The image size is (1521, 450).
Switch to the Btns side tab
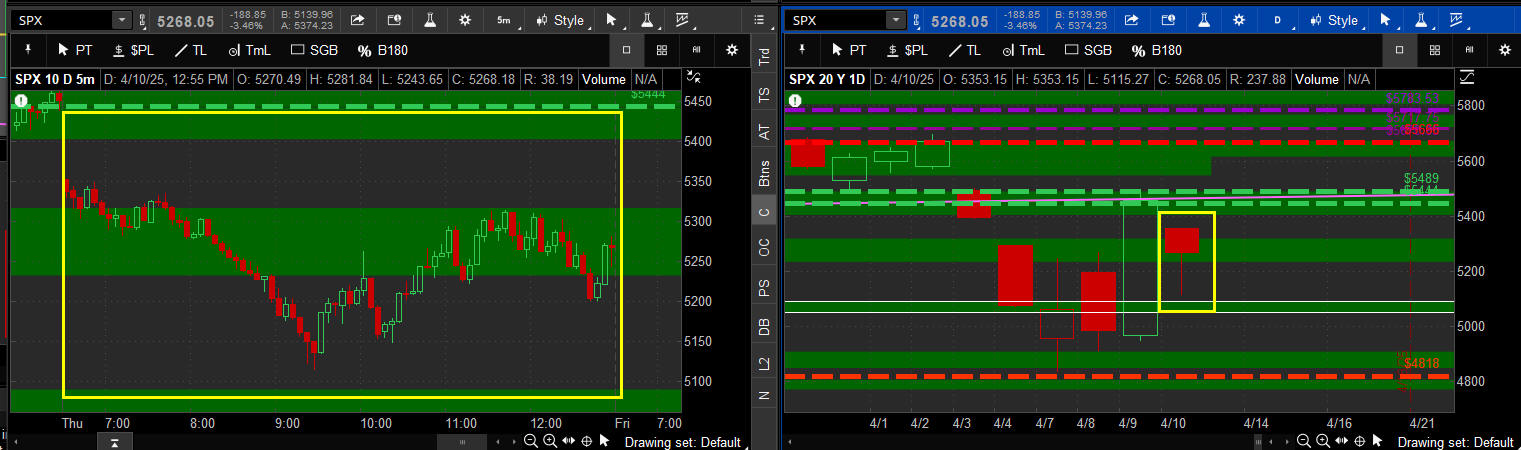point(765,173)
